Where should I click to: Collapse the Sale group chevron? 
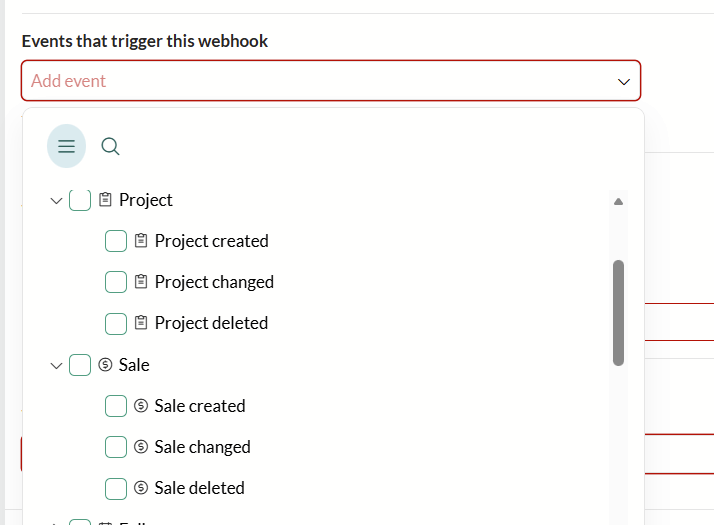(x=56, y=366)
